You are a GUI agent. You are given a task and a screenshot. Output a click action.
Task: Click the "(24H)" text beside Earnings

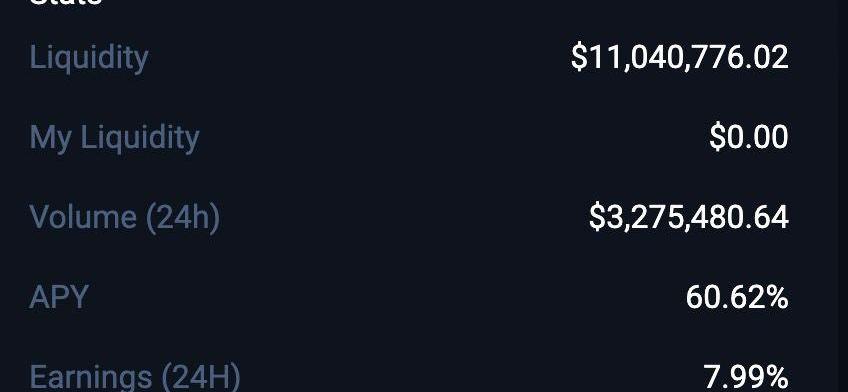pyautogui.click(x=202, y=377)
